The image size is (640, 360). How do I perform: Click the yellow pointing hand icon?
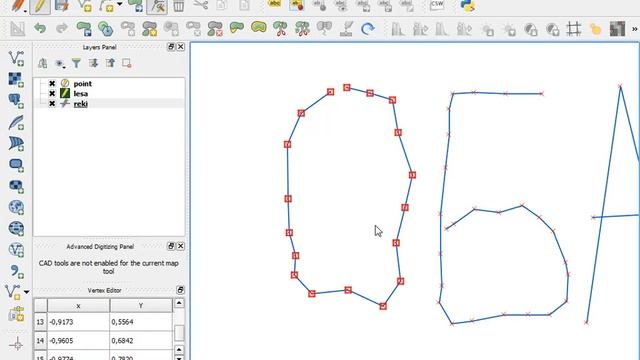pos(596,29)
